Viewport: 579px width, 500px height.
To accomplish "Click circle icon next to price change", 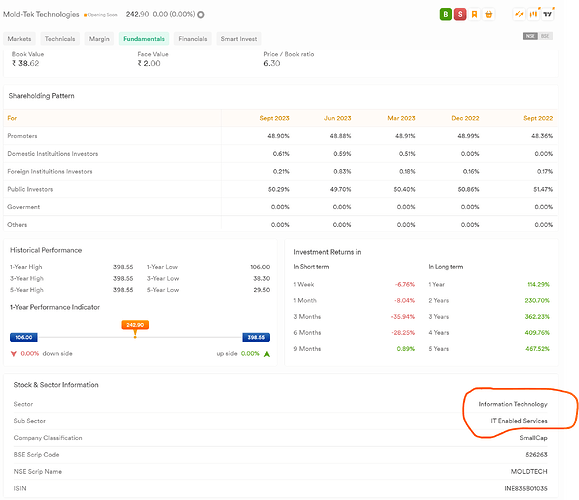I will tap(201, 15).
